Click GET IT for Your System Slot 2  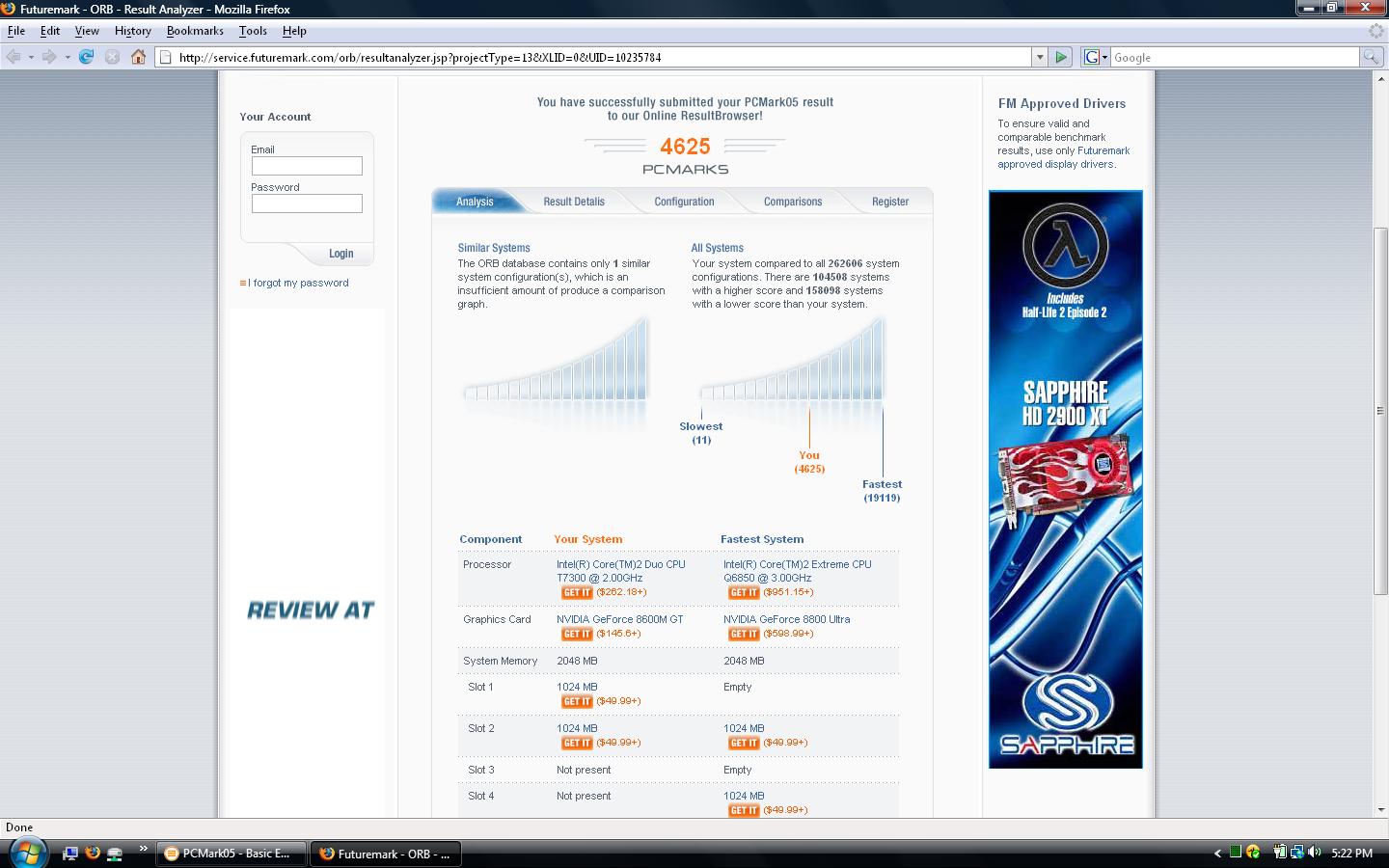577,743
